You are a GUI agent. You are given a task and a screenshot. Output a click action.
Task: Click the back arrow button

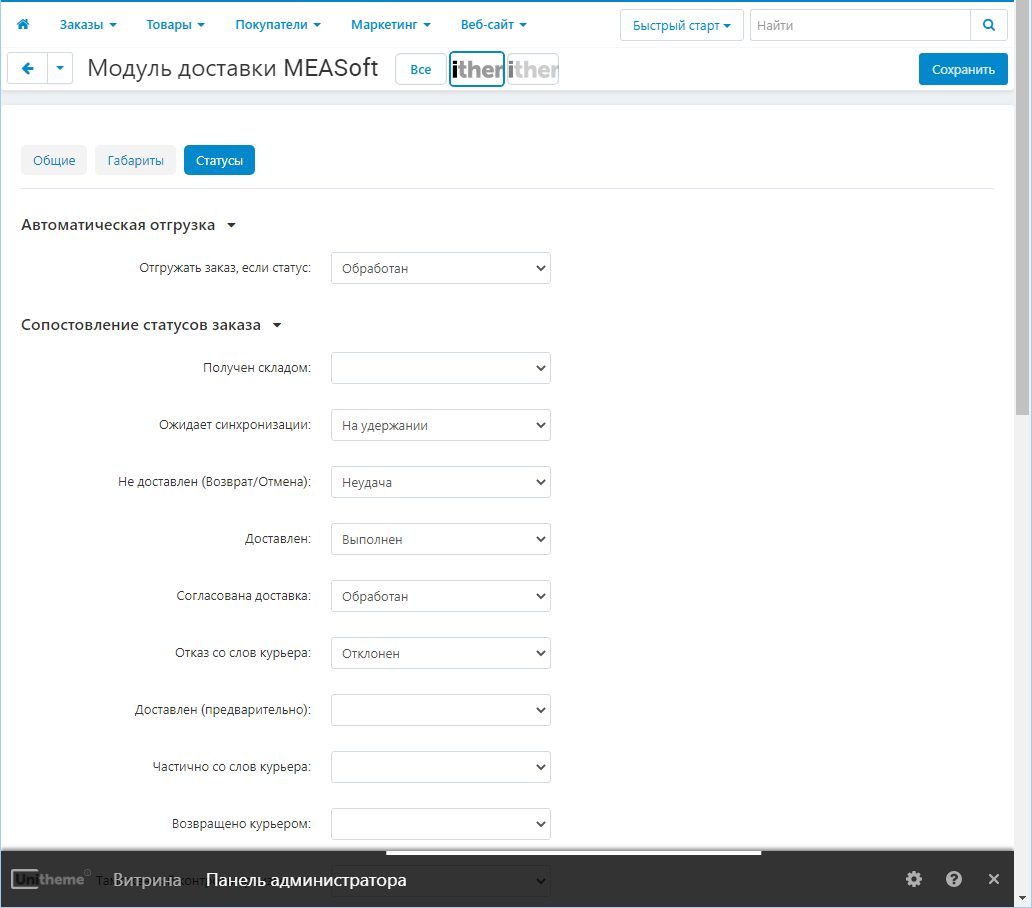pyautogui.click(x=28, y=68)
